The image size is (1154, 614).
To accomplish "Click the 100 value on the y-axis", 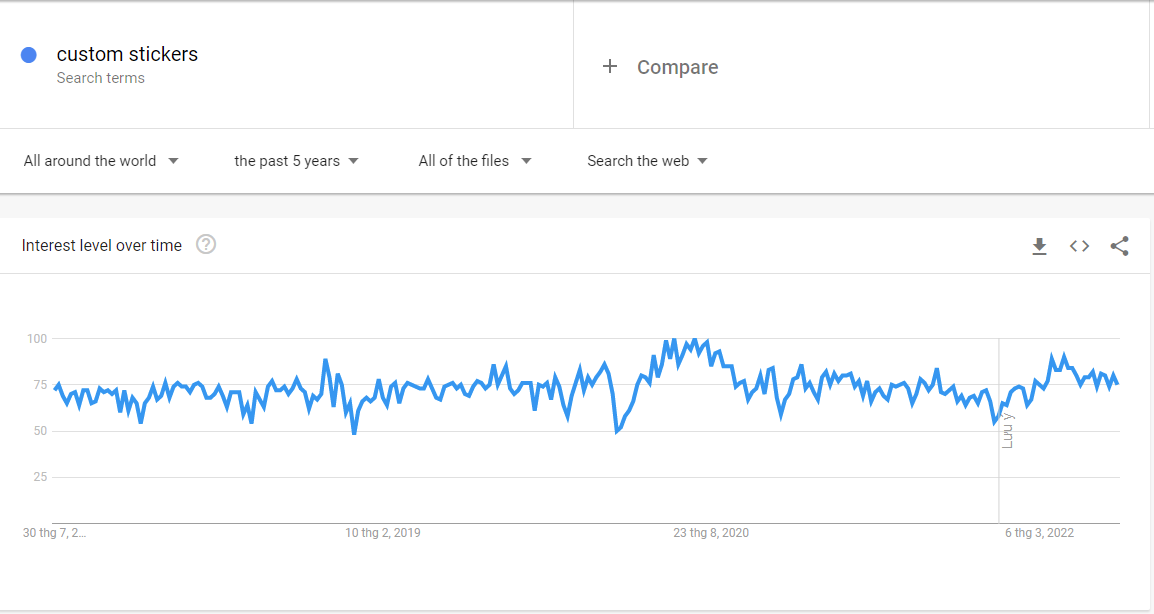I will pyautogui.click(x=37, y=339).
